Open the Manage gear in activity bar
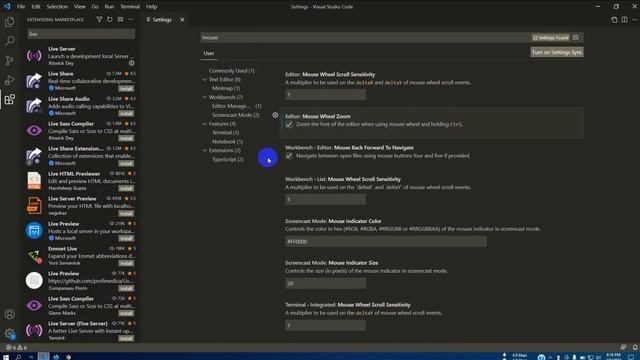The image size is (640, 360). (x=9, y=333)
